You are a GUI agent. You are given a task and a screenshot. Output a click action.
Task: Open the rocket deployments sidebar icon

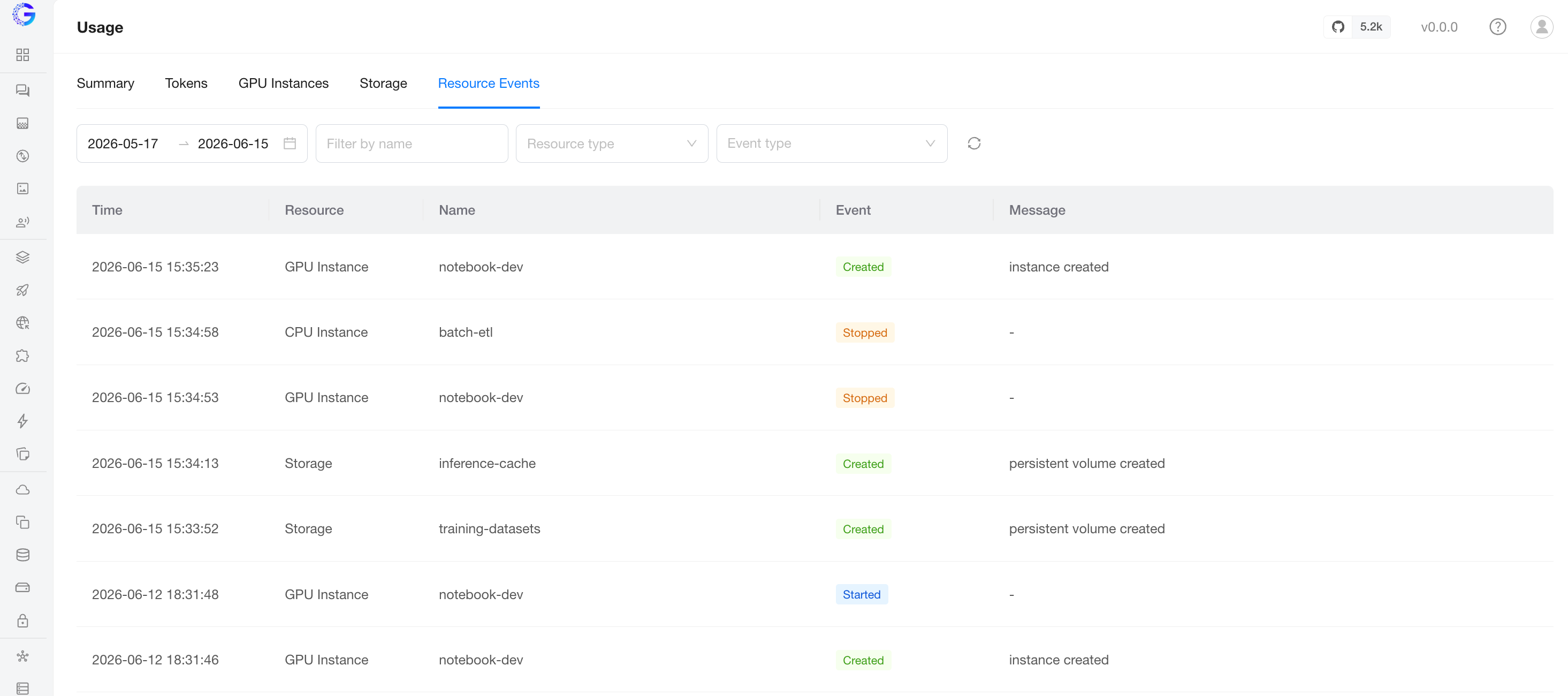coord(22,290)
